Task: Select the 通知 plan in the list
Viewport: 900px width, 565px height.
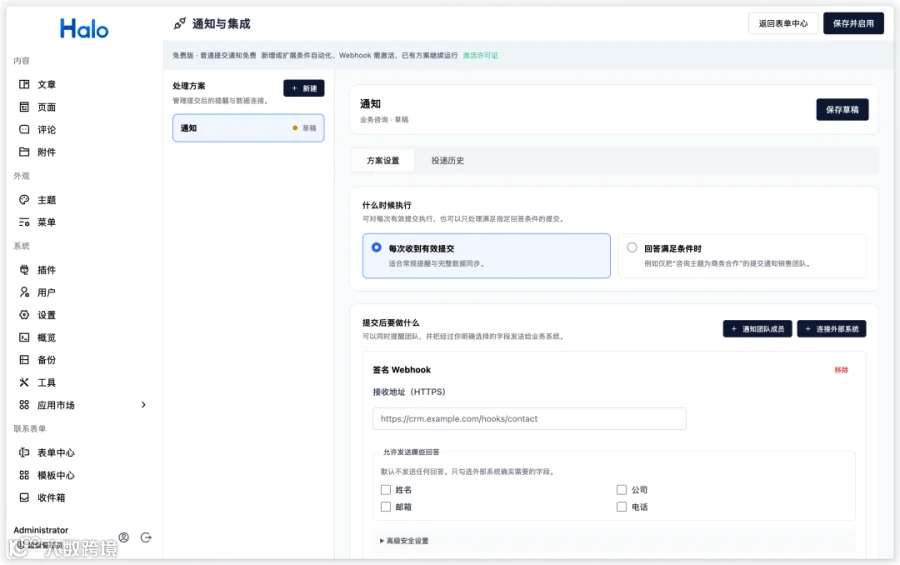Action: [248, 128]
